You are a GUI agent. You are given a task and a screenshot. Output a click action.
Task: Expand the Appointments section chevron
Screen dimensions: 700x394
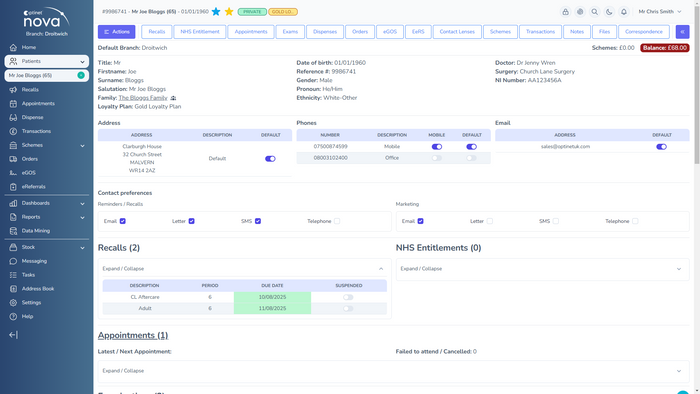(x=679, y=371)
